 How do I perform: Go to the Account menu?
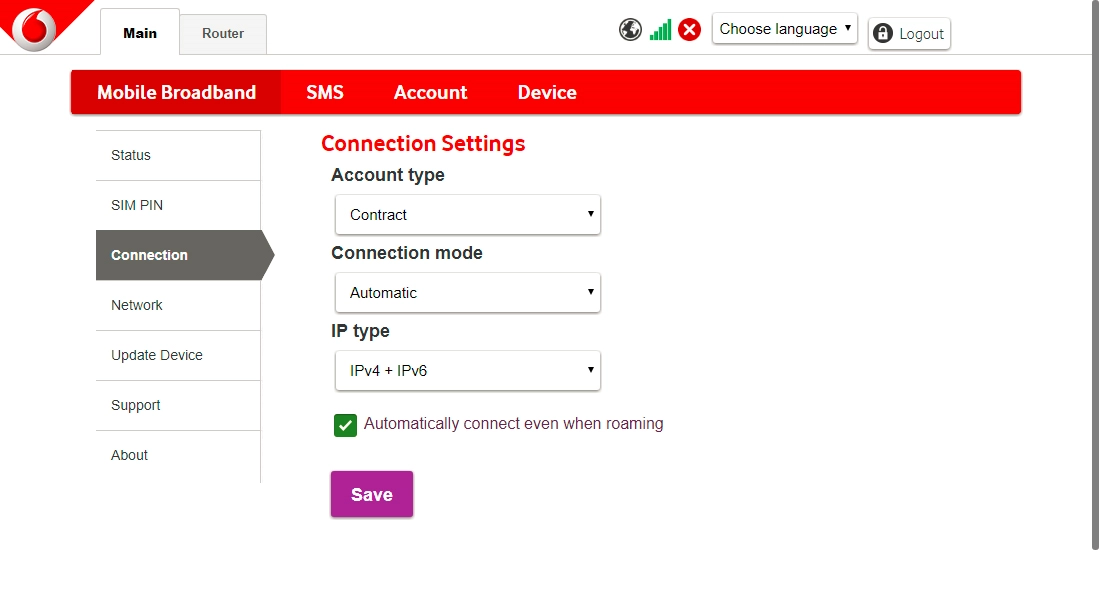coord(430,93)
